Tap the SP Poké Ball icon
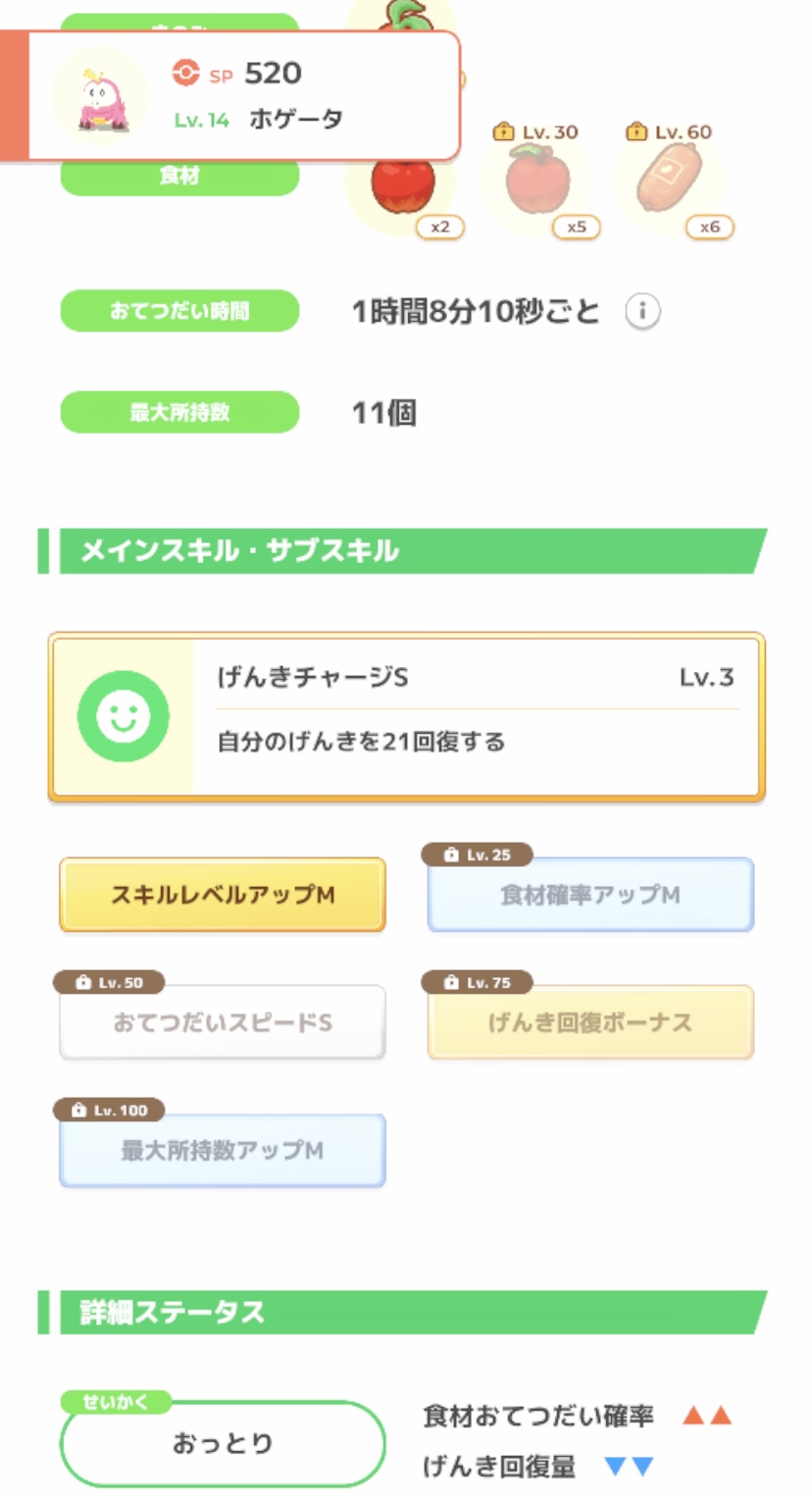The image size is (812, 1497). (184, 73)
